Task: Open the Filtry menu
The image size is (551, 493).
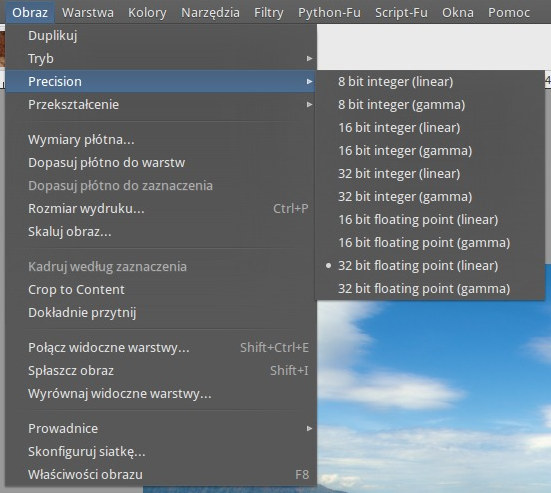Action: 269,13
